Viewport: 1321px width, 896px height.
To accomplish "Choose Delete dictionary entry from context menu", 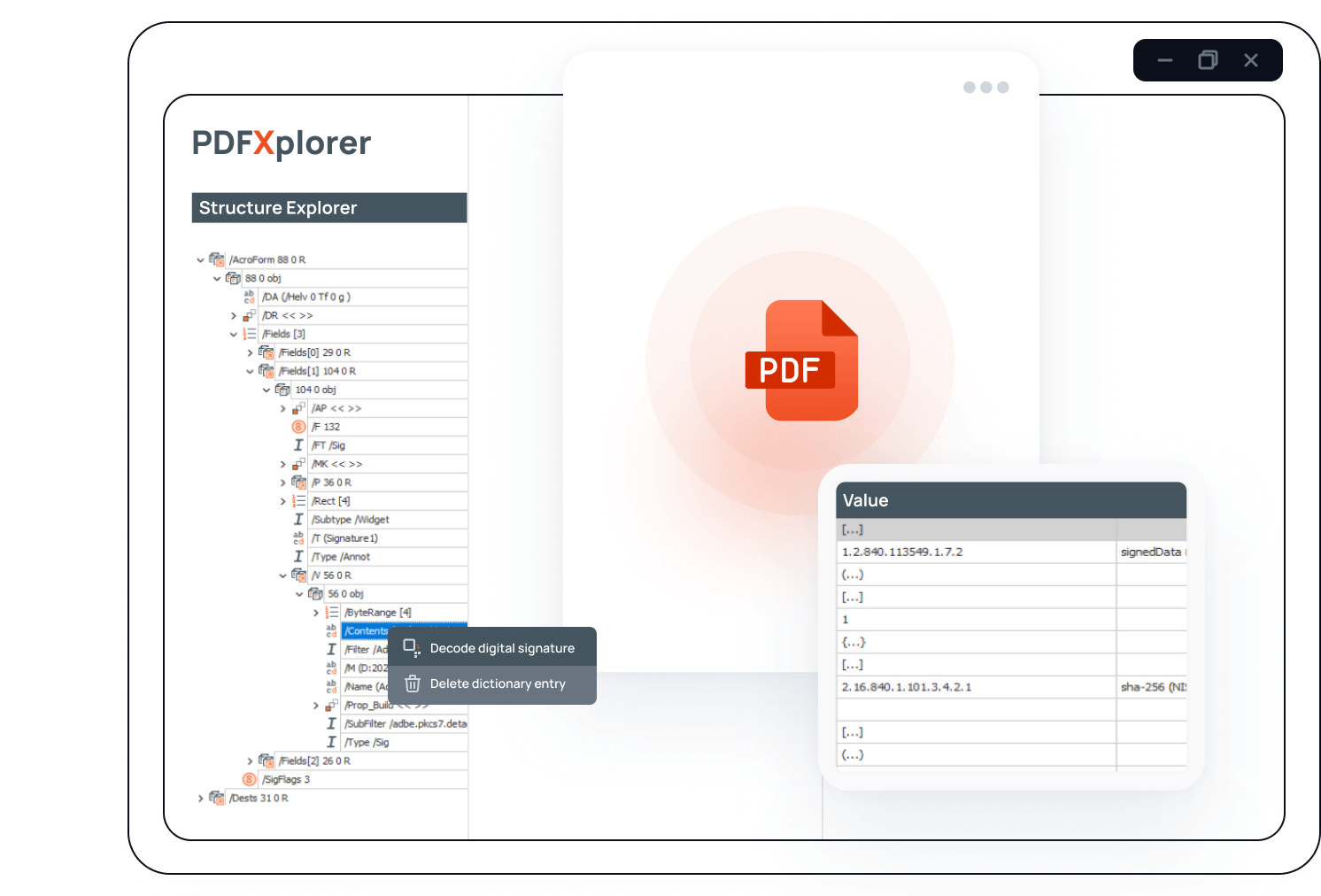I will tap(498, 684).
